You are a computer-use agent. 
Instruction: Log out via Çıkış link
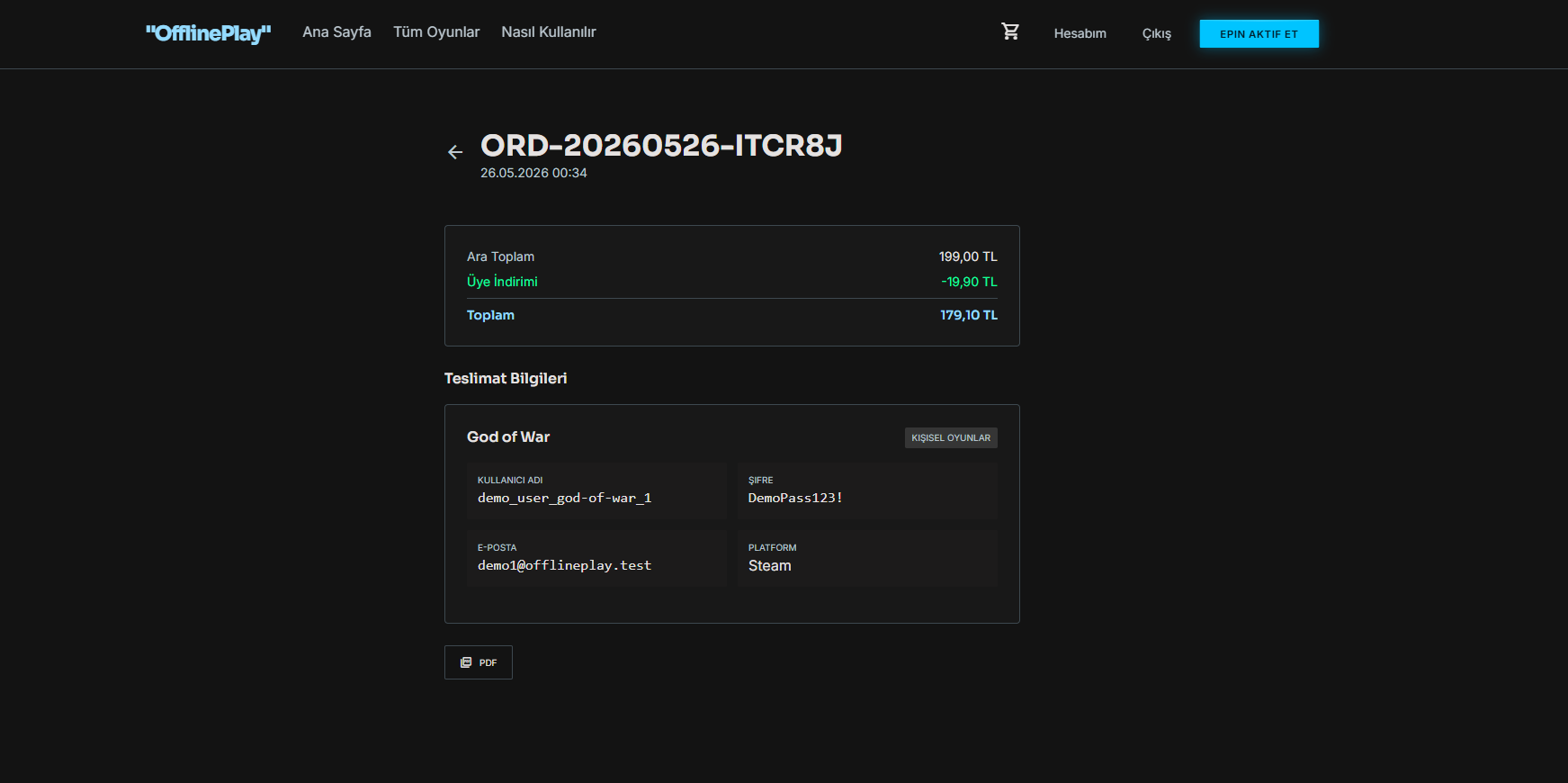pos(1157,33)
